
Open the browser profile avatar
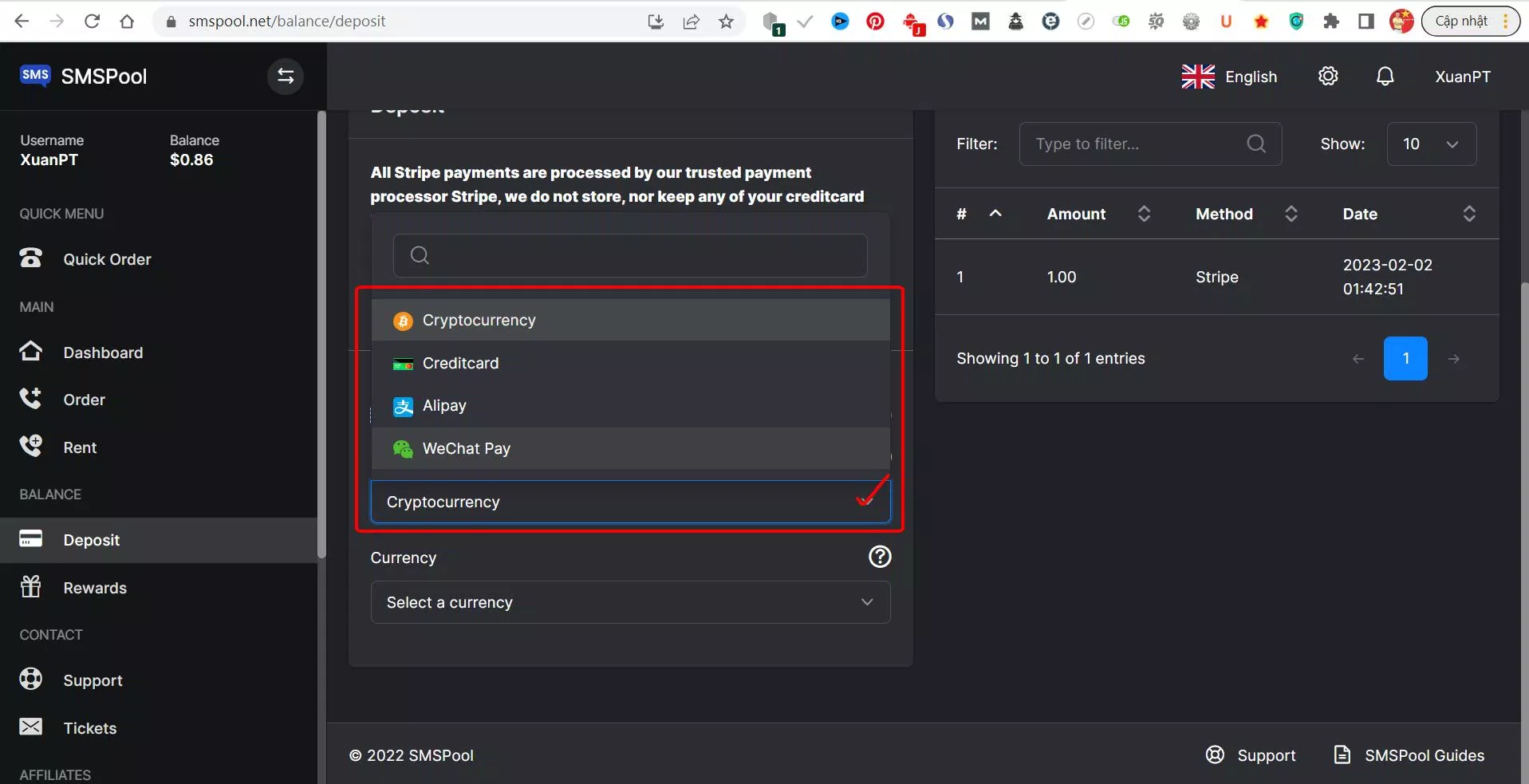1401,22
